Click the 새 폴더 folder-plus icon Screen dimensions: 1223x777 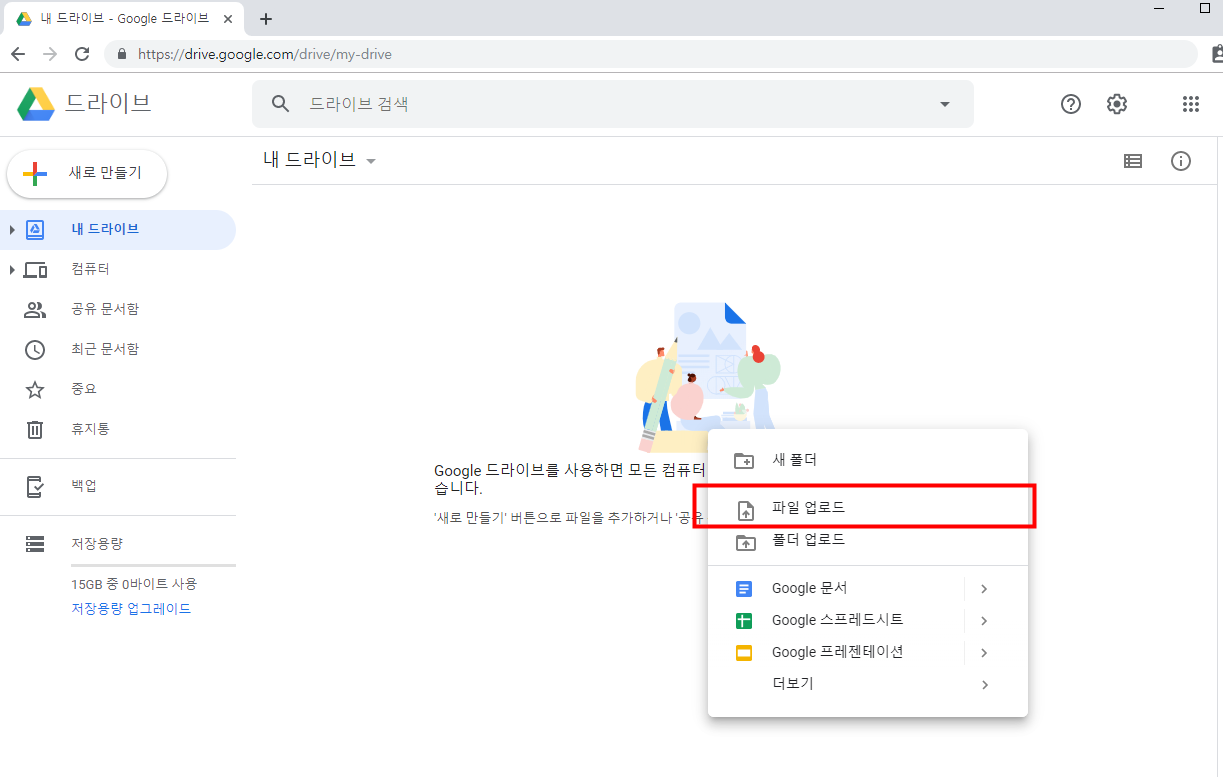745,461
